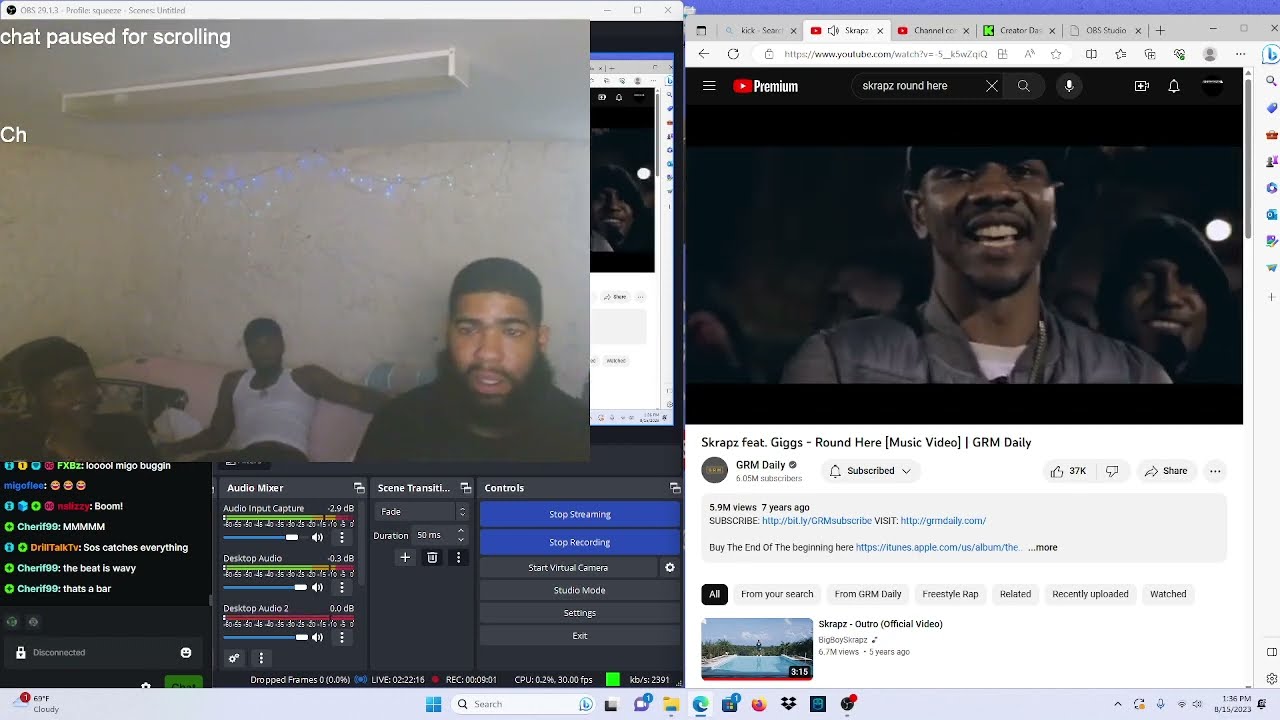Open YouTube Create video icon
1280x720 pixels.
click(x=1141, y=86)
